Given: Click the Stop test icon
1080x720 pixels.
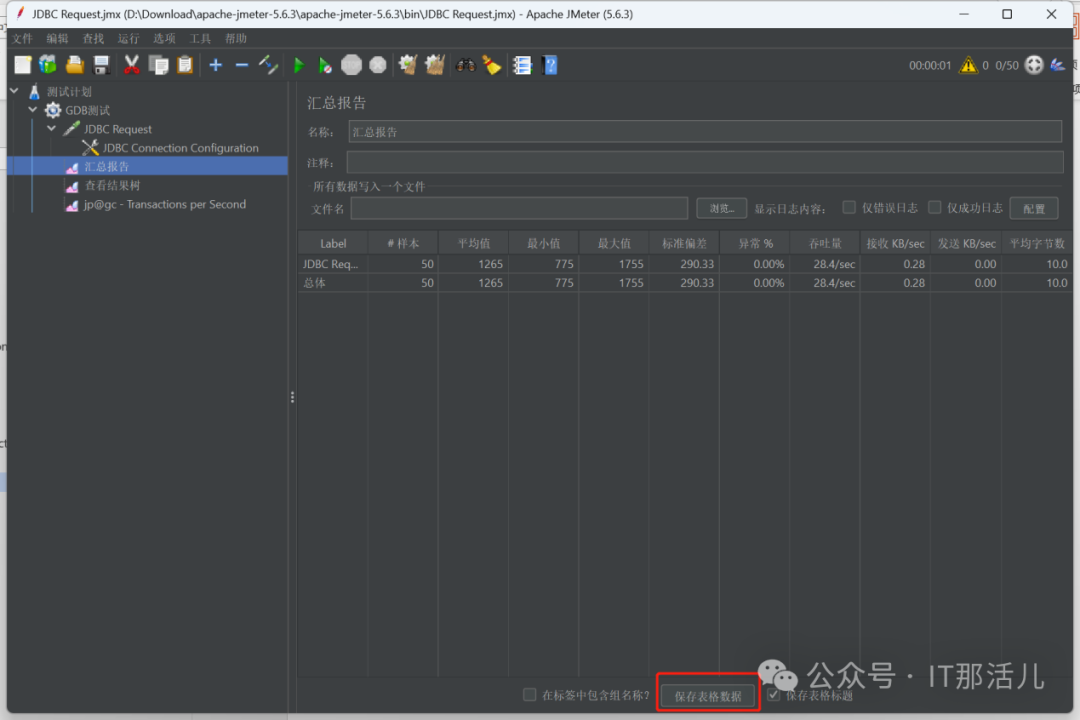Looking at the screenshot, I should coord(351,65).
